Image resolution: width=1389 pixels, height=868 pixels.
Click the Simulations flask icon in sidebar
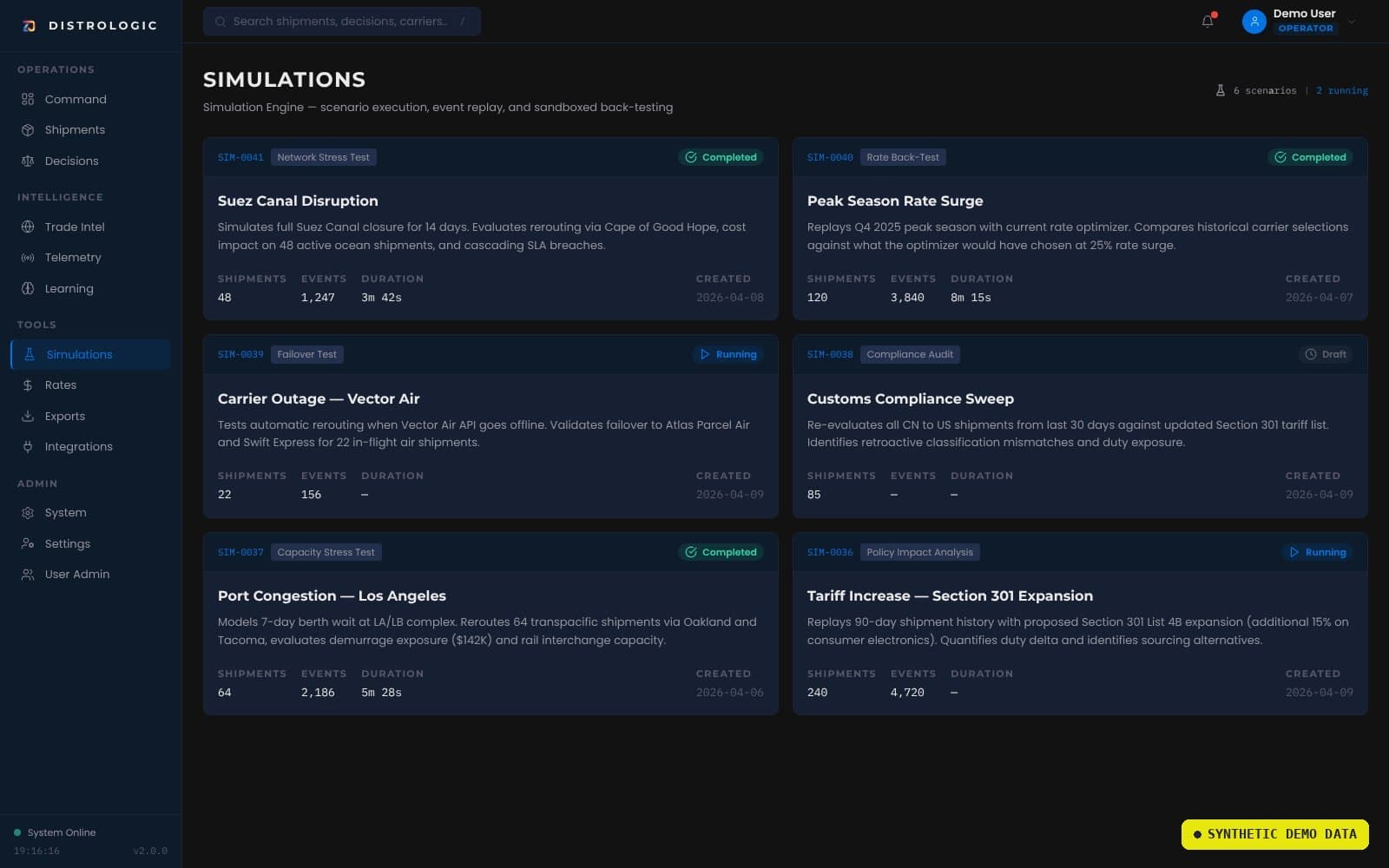(30, 354)
